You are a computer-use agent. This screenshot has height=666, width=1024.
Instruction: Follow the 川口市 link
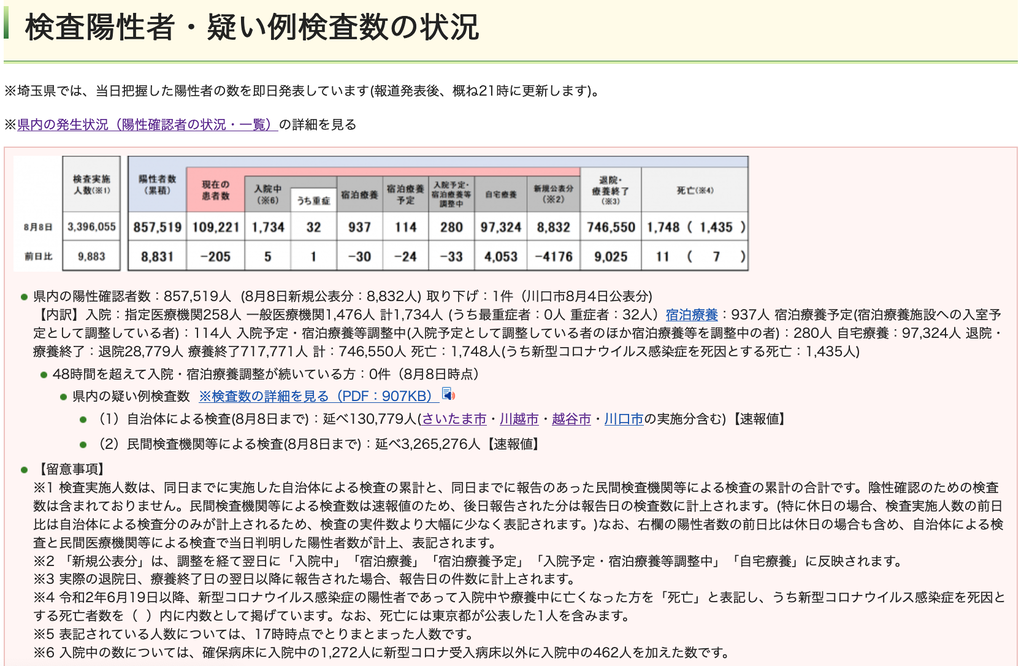(624, 419)
